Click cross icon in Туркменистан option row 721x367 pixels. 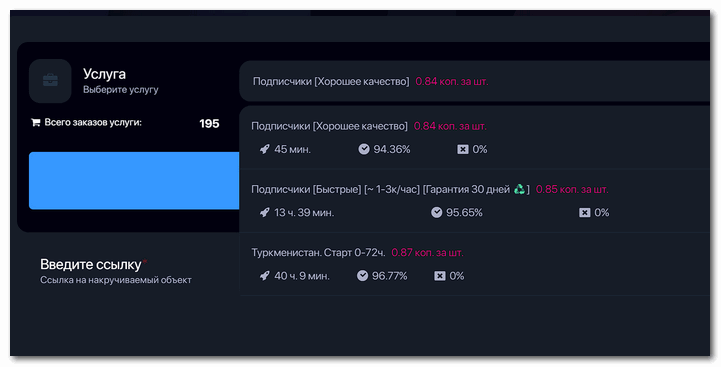pos(440,276)
